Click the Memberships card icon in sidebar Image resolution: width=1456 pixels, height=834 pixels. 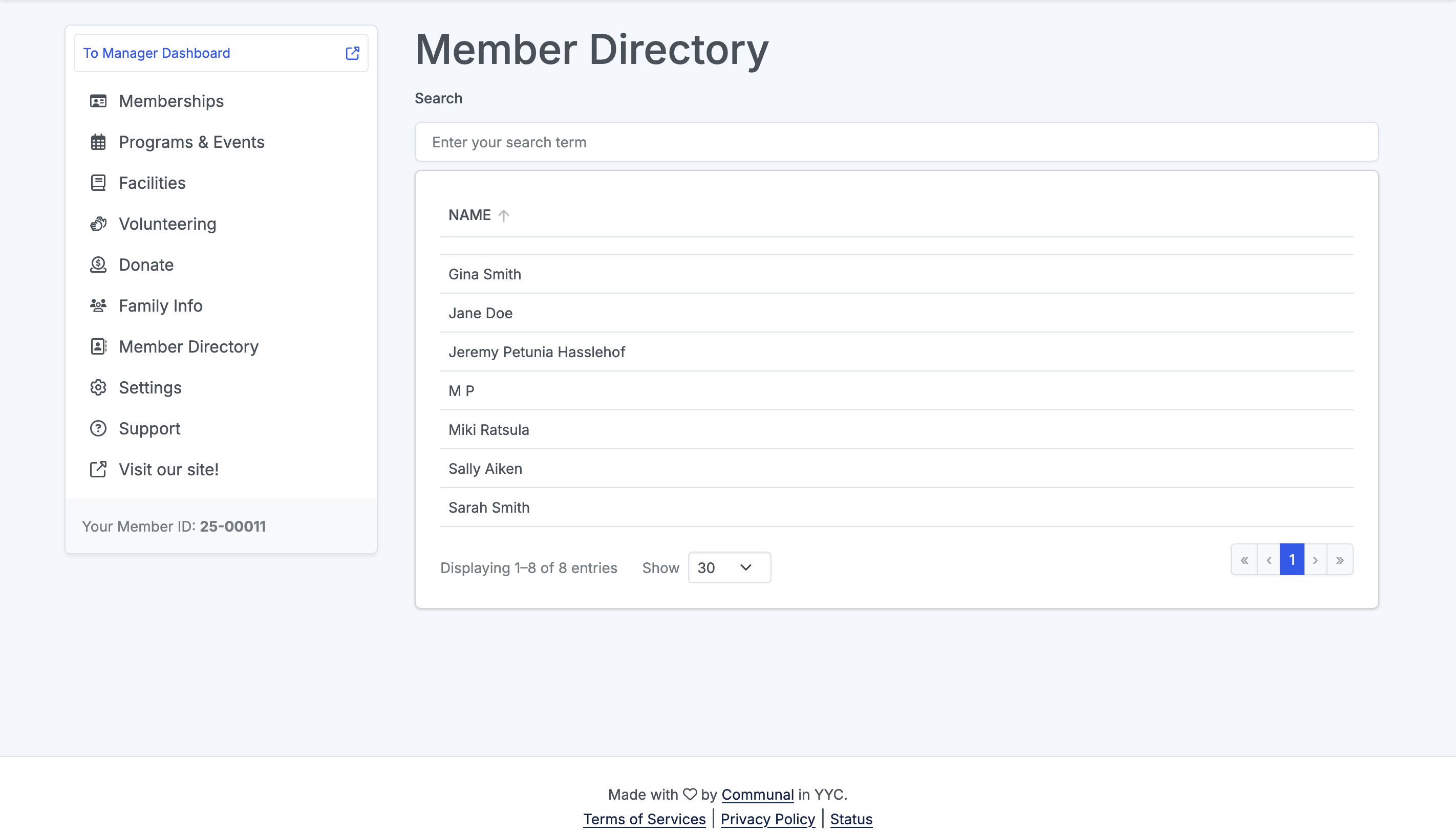point(98,101)
